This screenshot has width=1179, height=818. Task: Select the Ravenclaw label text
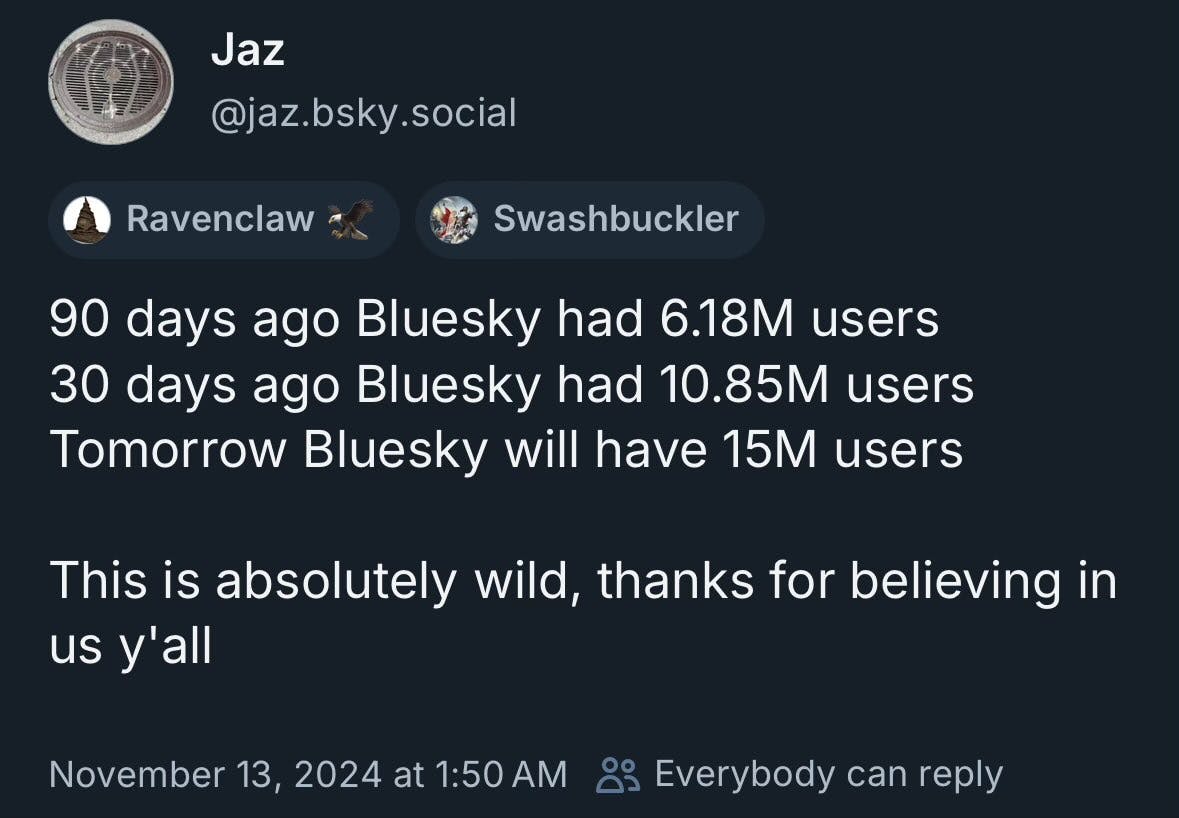coord(220,219)
